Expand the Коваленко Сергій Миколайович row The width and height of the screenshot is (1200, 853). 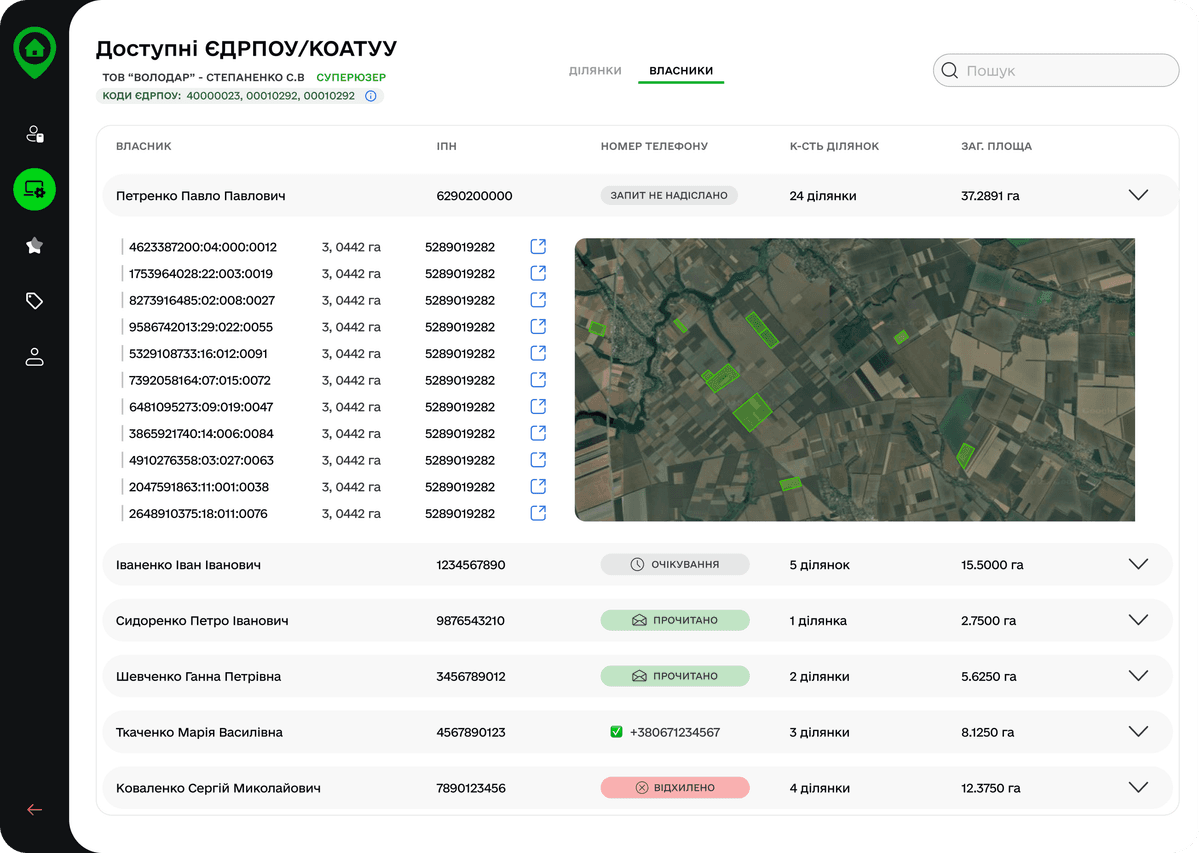click(x=1137, y=787)
